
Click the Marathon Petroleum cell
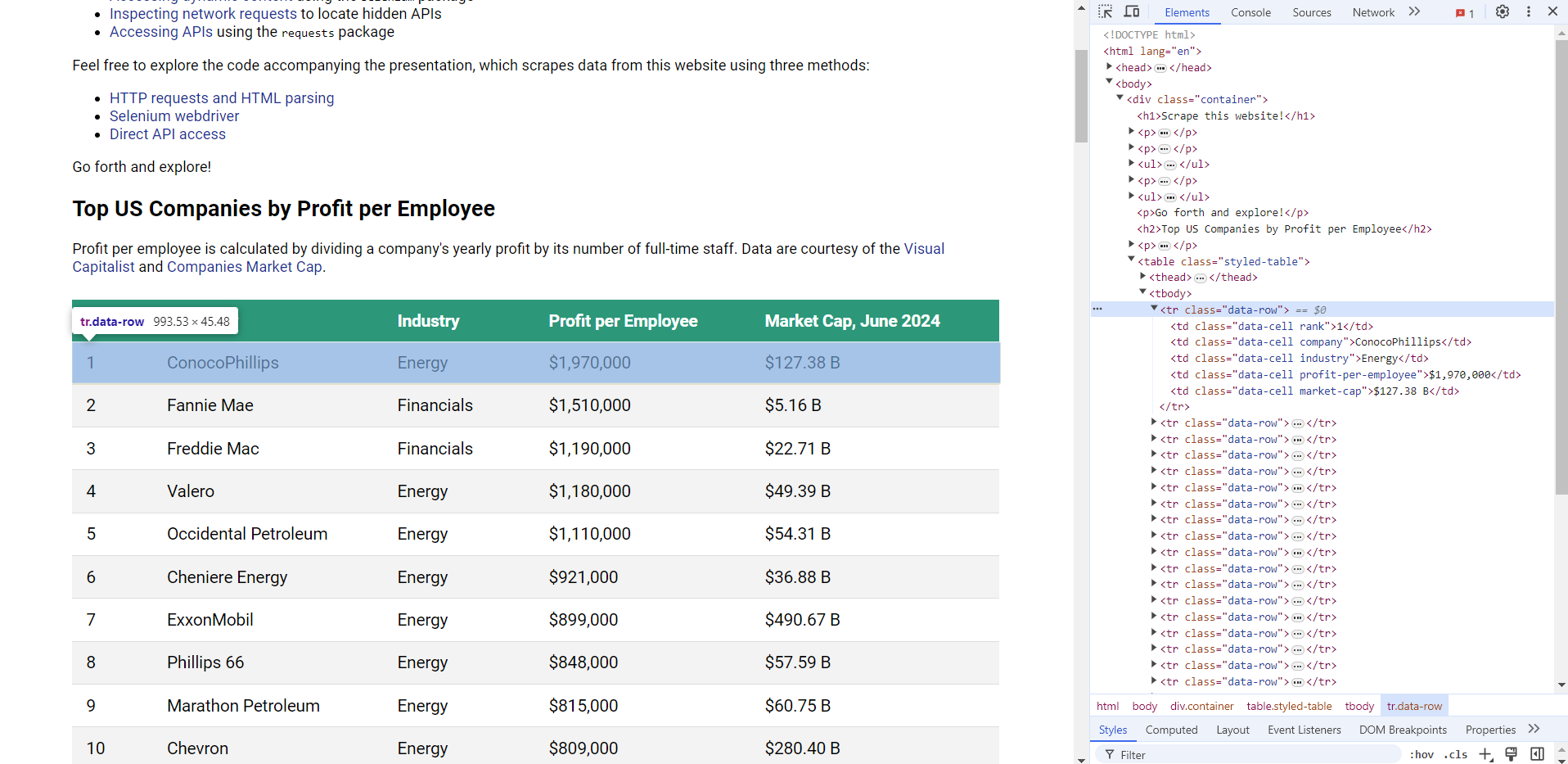(243, 706)
